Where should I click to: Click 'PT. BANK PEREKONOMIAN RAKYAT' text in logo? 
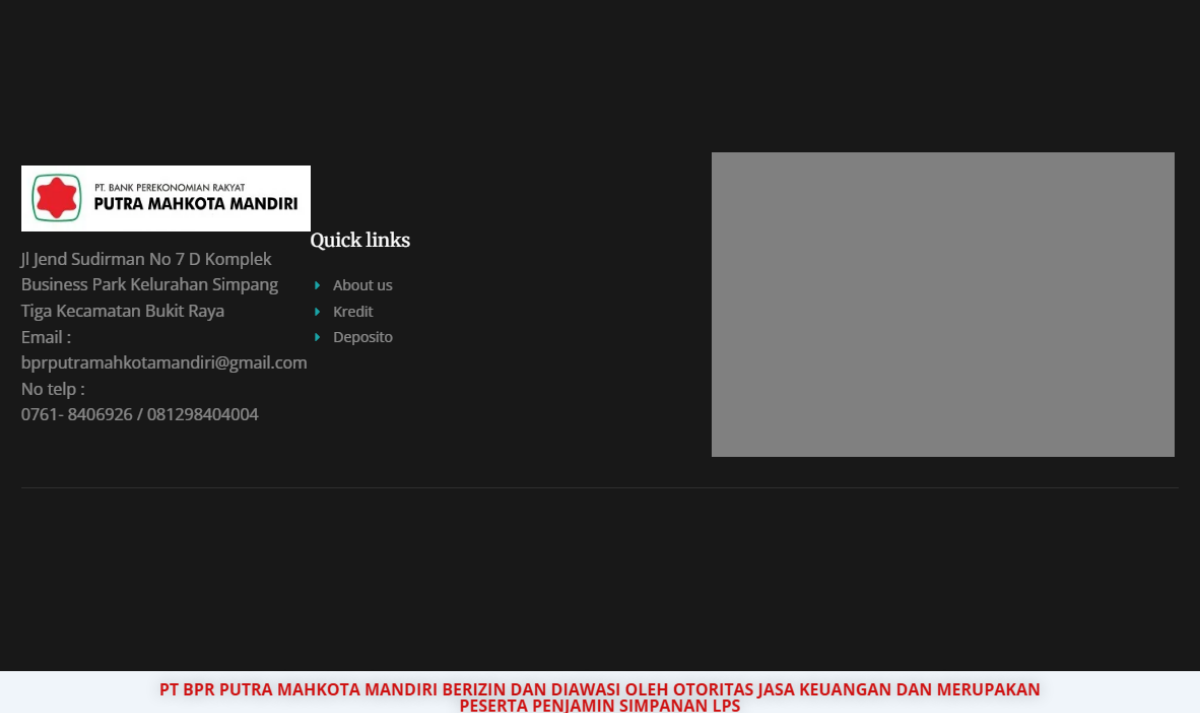(x=169, y=187)
